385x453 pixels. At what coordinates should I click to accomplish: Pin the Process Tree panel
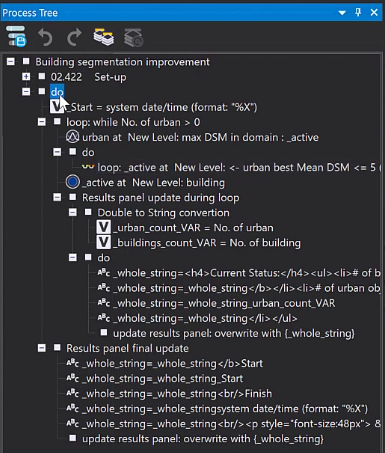pos(358,13)
